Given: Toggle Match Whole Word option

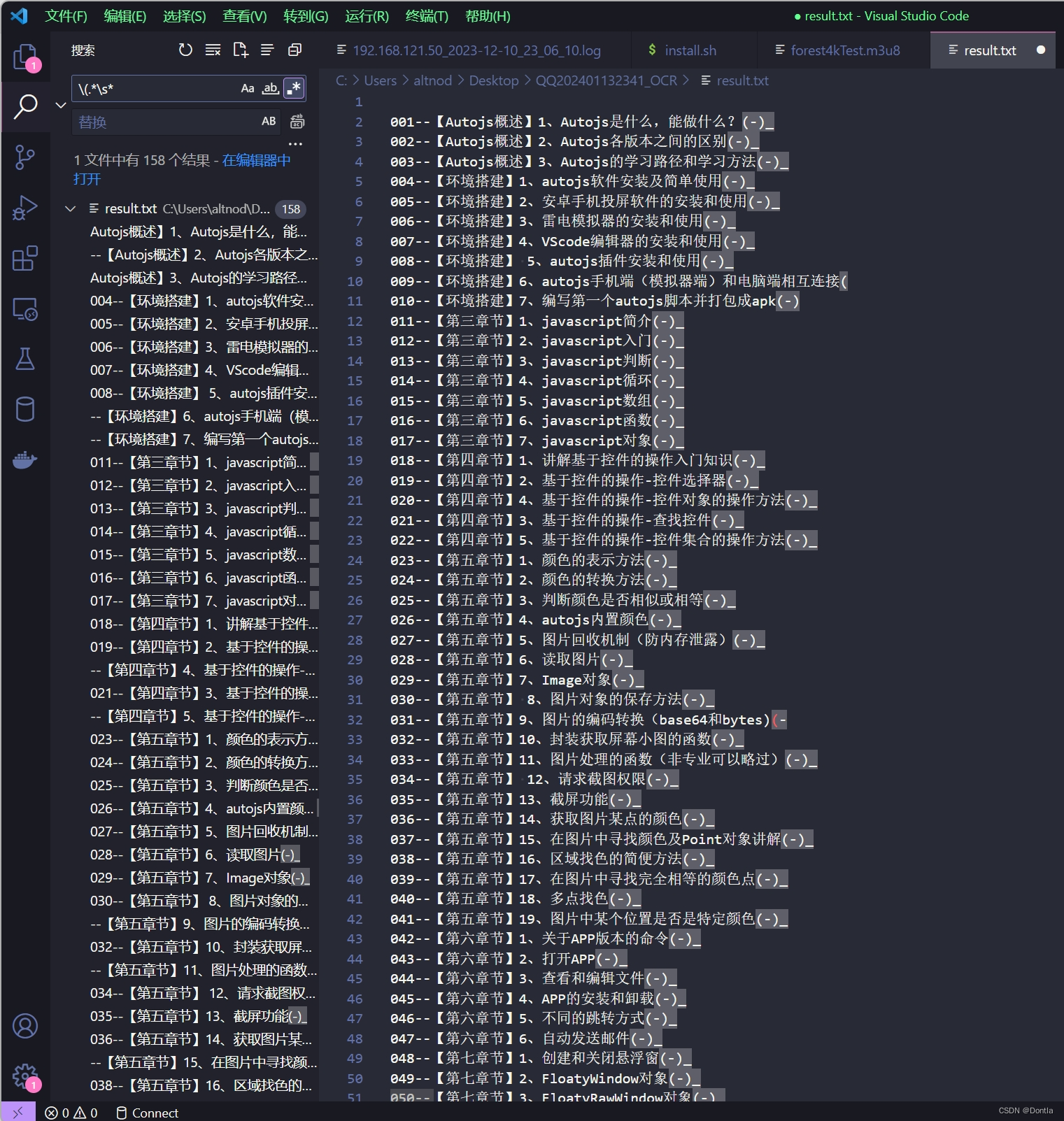Looking at the screenshot, I should click(x=270, y=88).
